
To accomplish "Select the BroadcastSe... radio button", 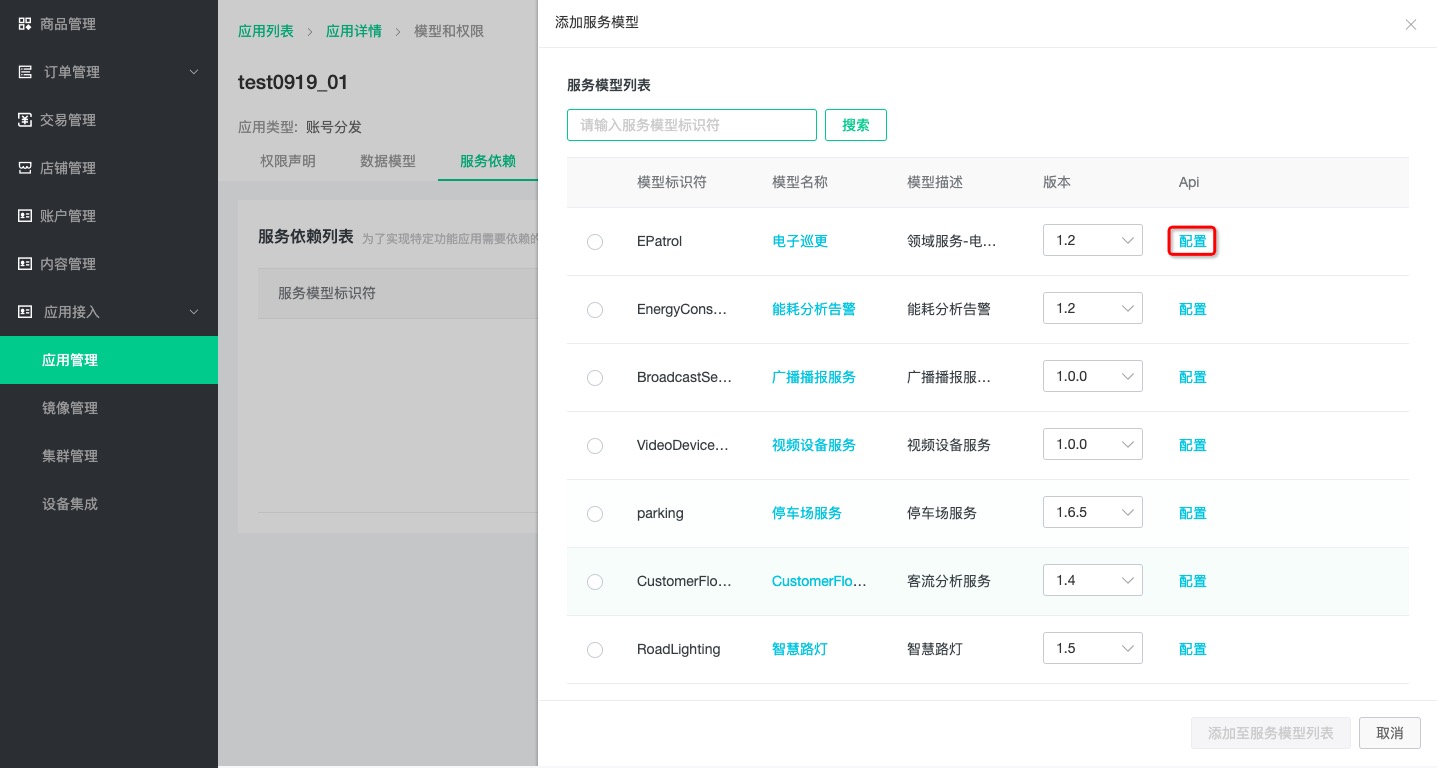I will click(595, 378).
